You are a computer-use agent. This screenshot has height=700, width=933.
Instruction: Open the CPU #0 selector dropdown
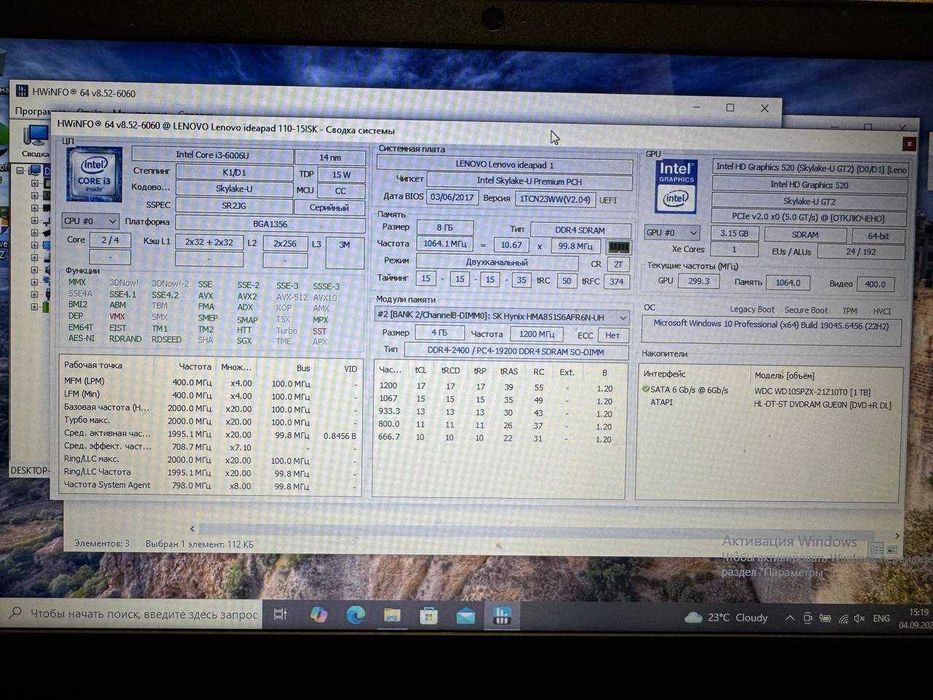tap(90, 221)
